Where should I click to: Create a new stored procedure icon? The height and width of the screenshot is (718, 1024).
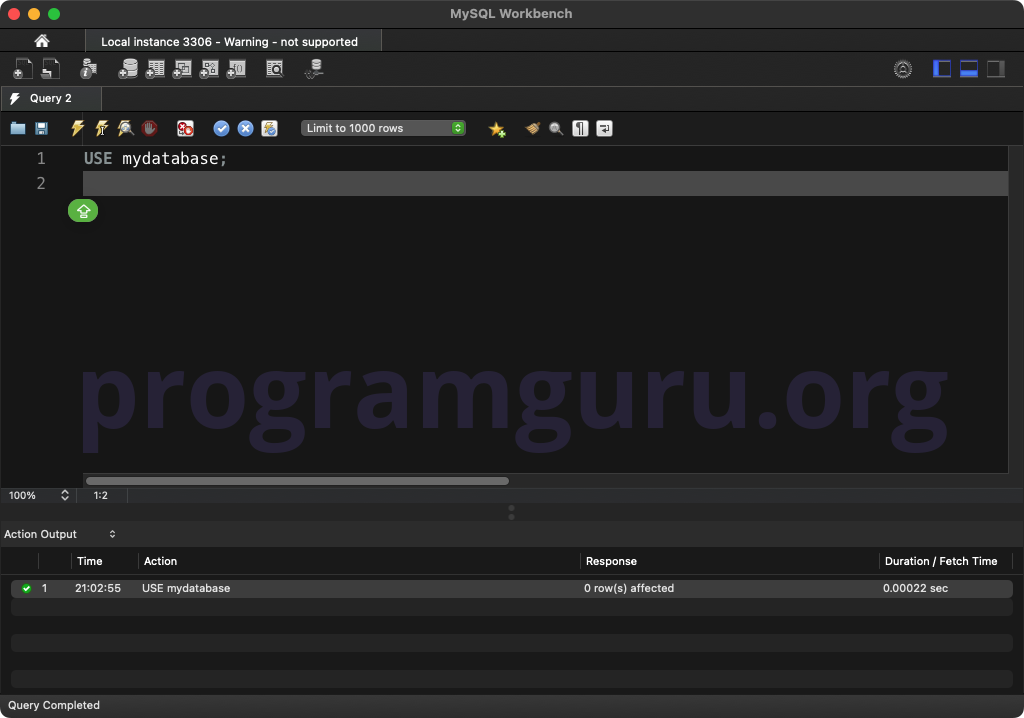point(209,69)
